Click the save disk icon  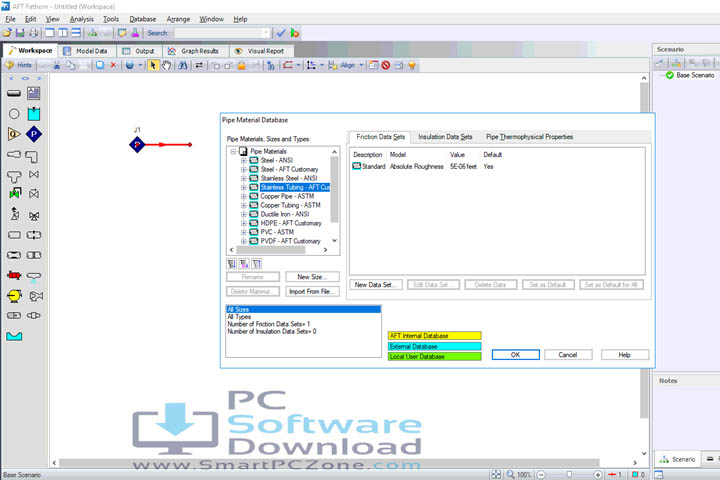[20, 33]
